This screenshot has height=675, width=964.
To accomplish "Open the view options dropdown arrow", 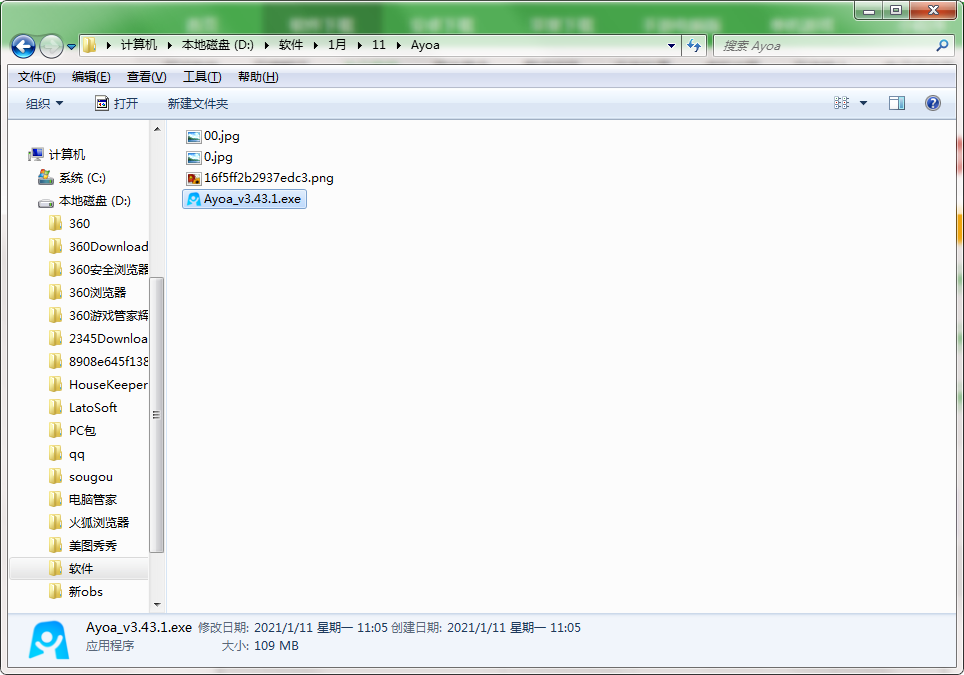I will [x=863, y=103].
